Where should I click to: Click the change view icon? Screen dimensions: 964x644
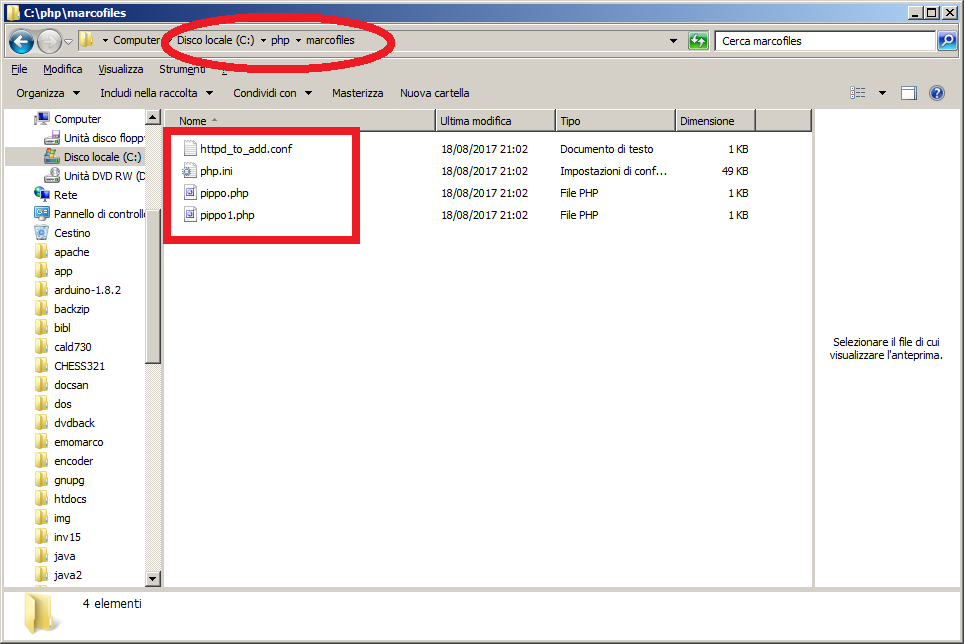click(x=858, y=93)
